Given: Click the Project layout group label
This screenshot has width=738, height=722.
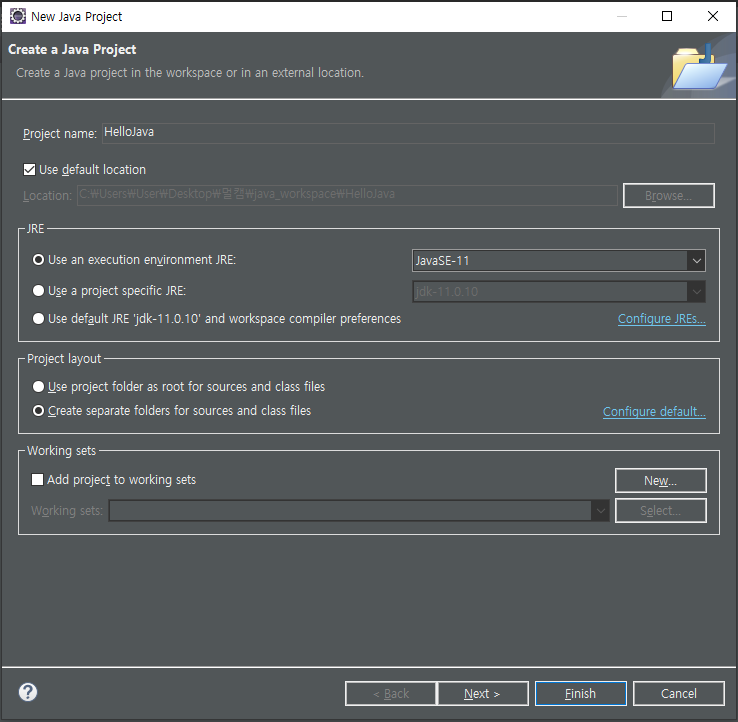Looking at the screenshot, I should [64, 359].
